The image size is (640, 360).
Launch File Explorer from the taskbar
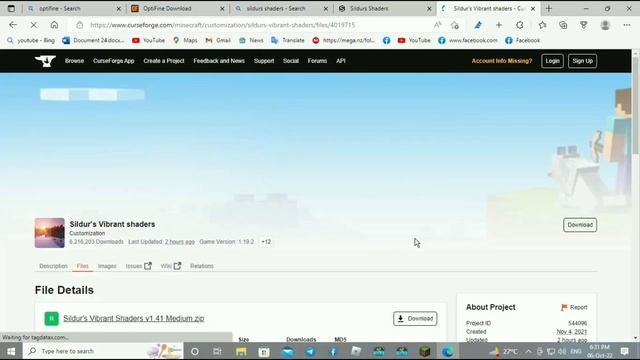click(241, 351)
